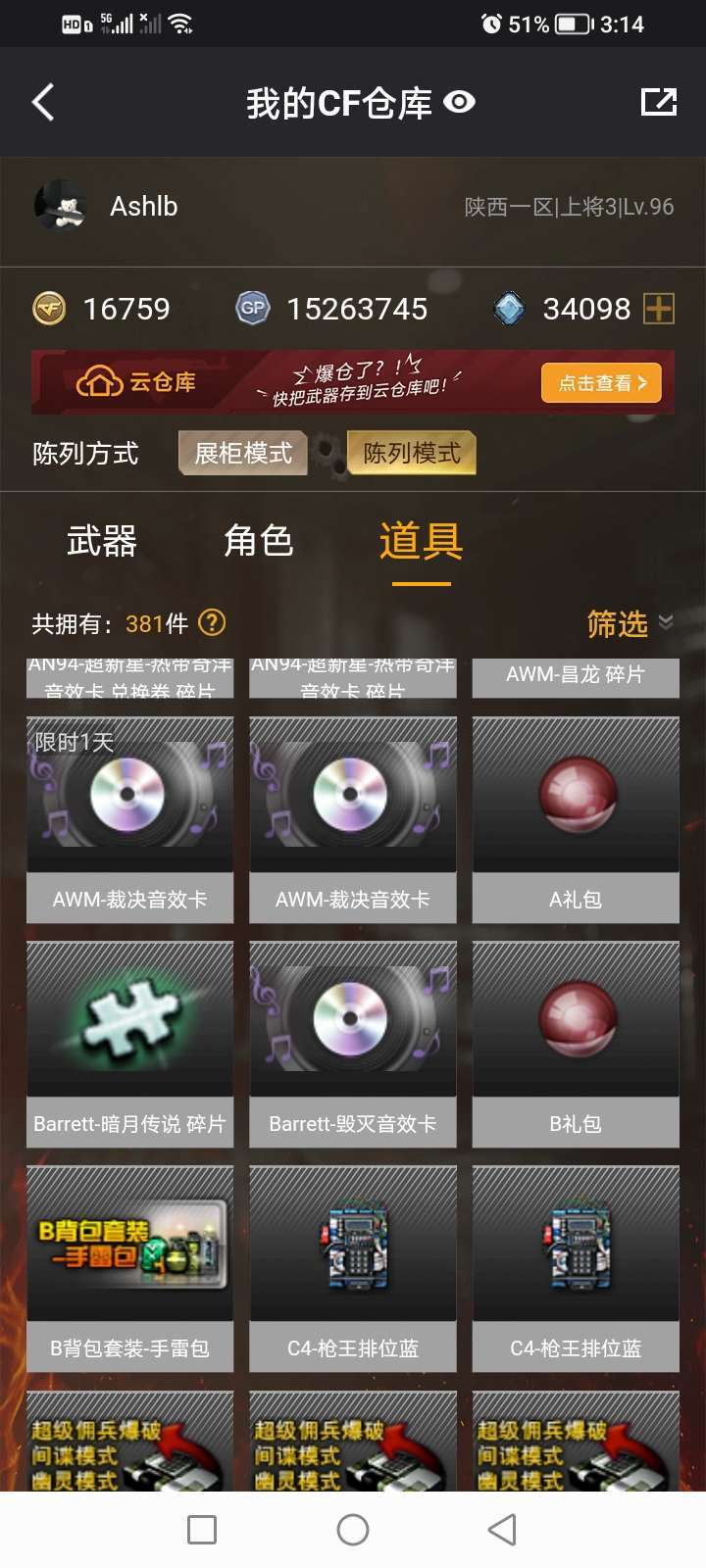Screen dimensions: 706x1568
Task: Tap the back arrow in header
Action: point(42,102)
